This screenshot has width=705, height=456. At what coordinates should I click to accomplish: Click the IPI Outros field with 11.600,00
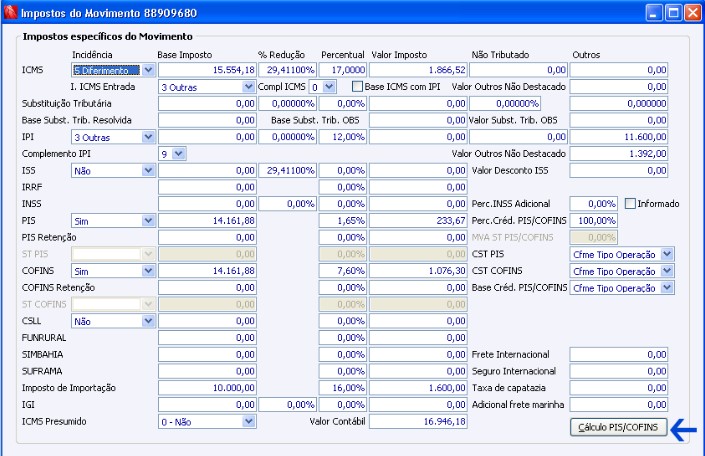[x=619, y=137]
